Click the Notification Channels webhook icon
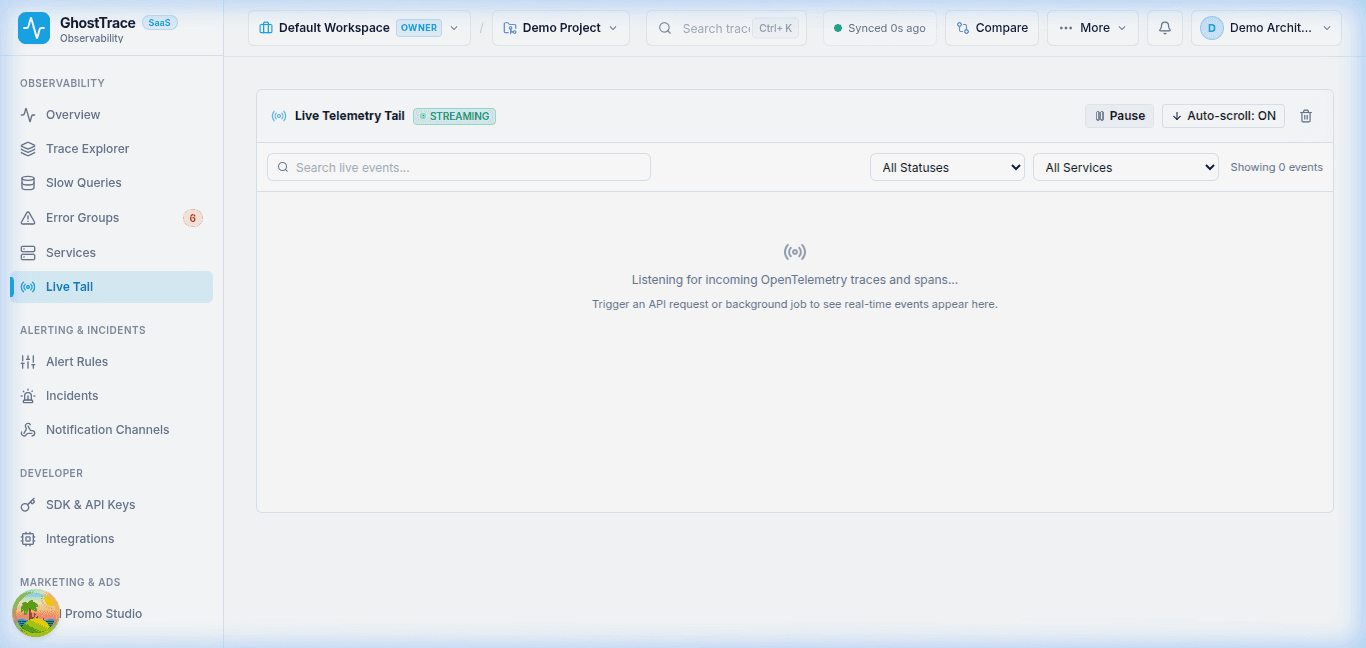The width and height of the screenshot is (1366, 648). click(x=28, y=430)
